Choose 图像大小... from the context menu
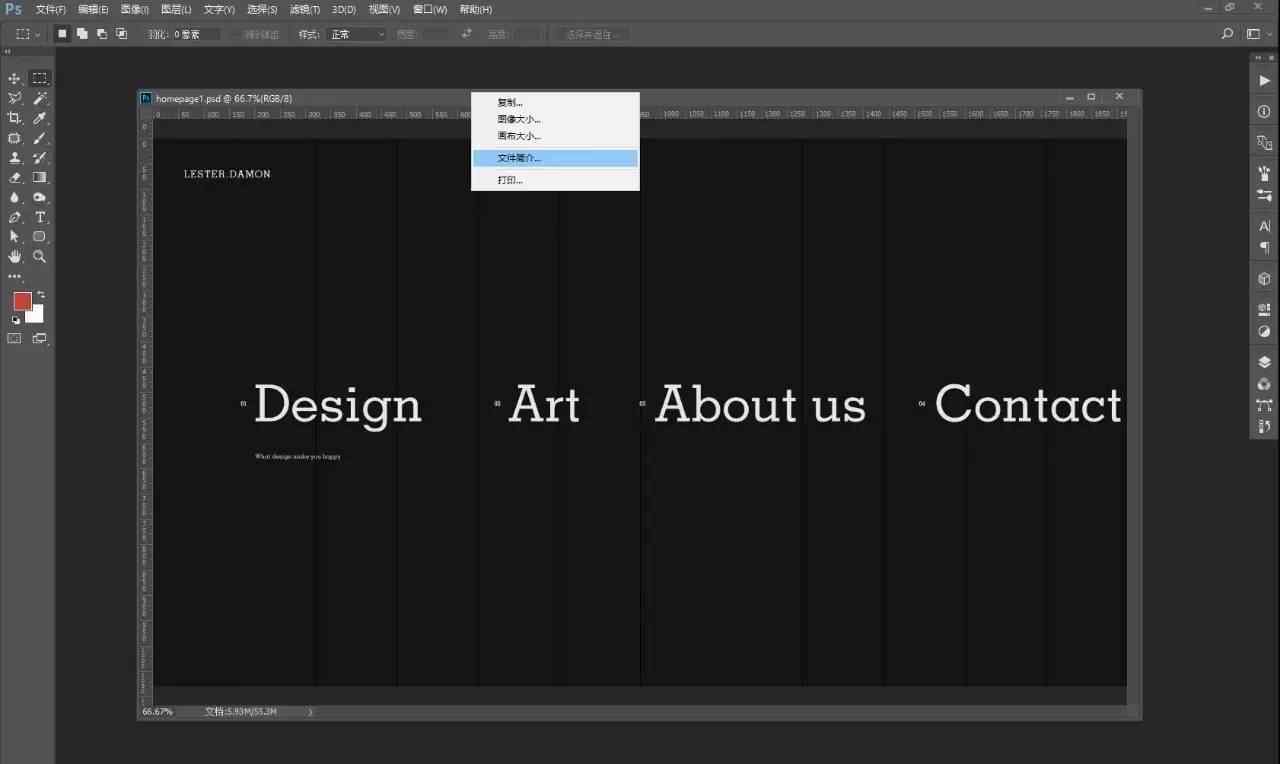The height and width of the screenshot is (764, 1280). (x=555, y=119)
